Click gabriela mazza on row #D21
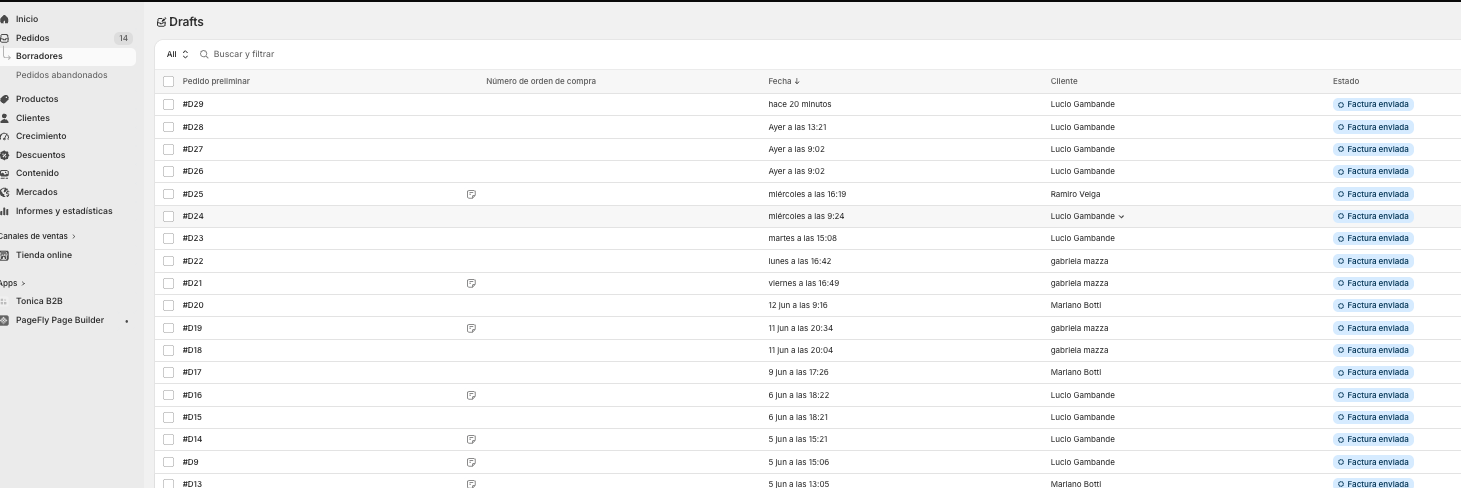The image size is (1461, 488). [x=1079, y=283]
